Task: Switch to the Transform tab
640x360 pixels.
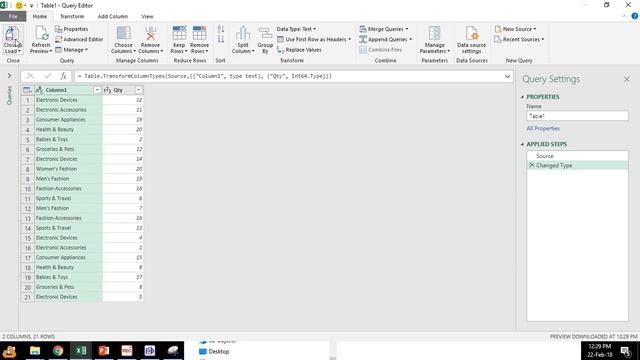Action: pyautogui.click(x=72, y=16)
